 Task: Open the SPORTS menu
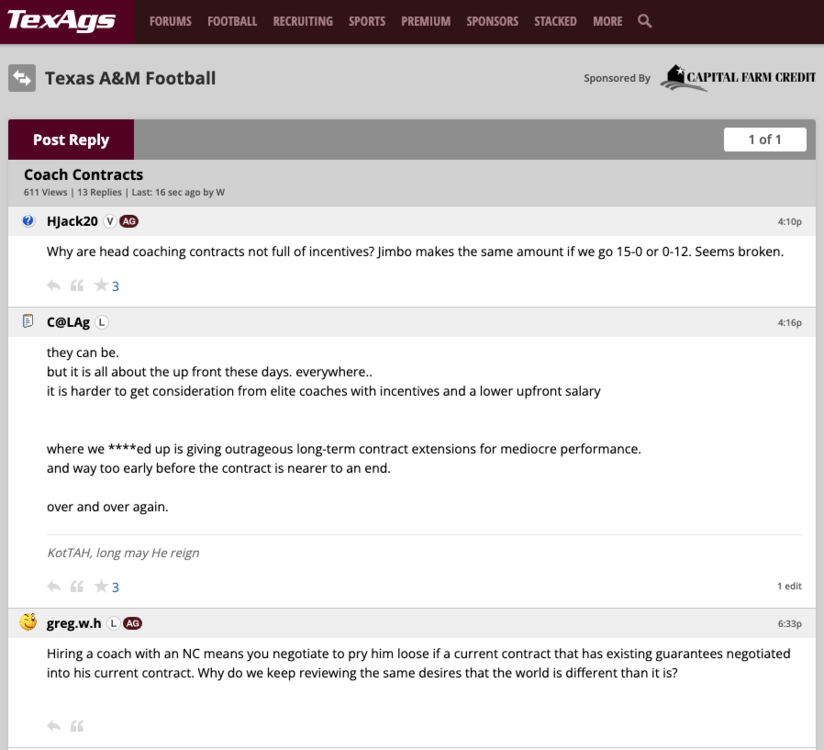(x=366, y=20)
